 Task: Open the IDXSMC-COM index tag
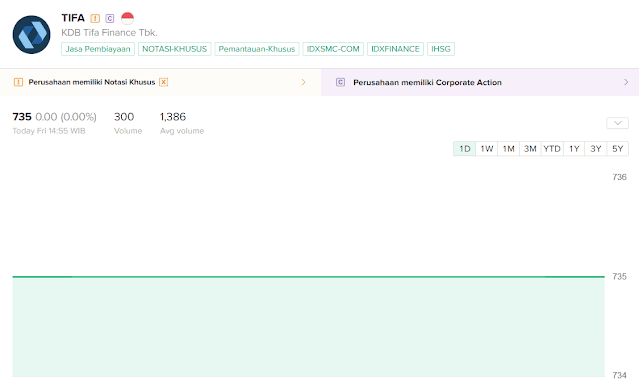[x=333, y=49]
